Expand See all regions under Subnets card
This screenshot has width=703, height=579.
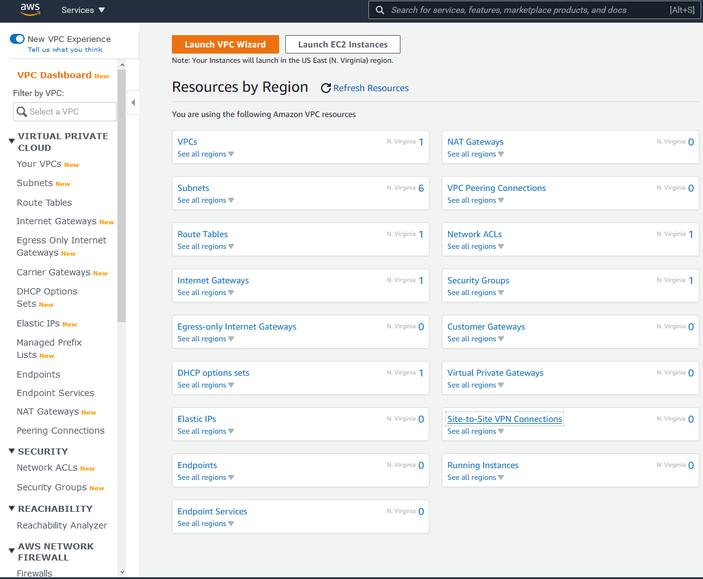coord(205,200)
